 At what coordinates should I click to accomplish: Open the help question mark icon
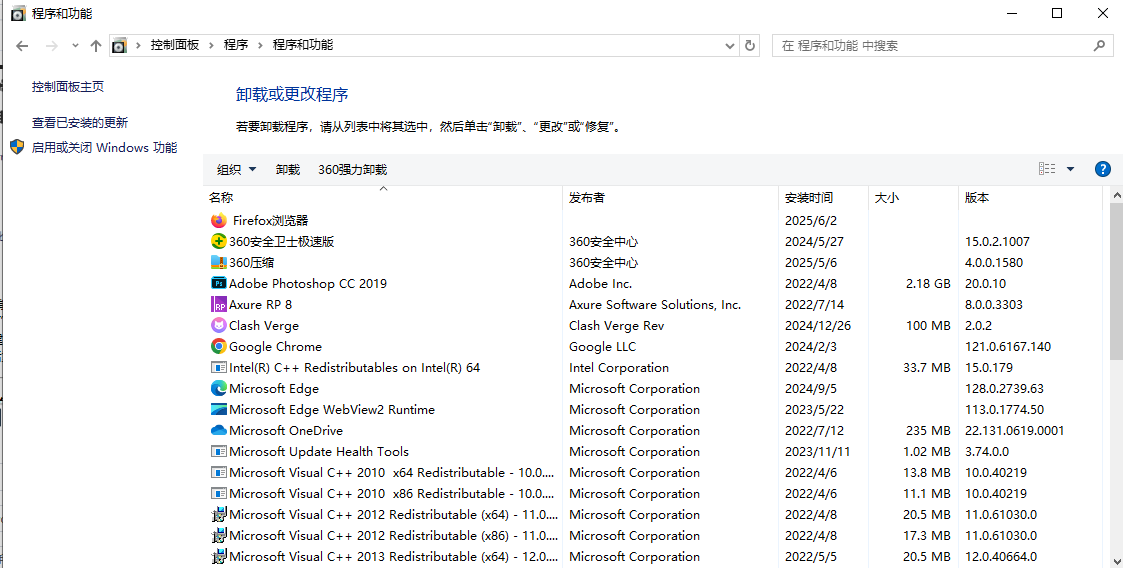[1103, 170]
